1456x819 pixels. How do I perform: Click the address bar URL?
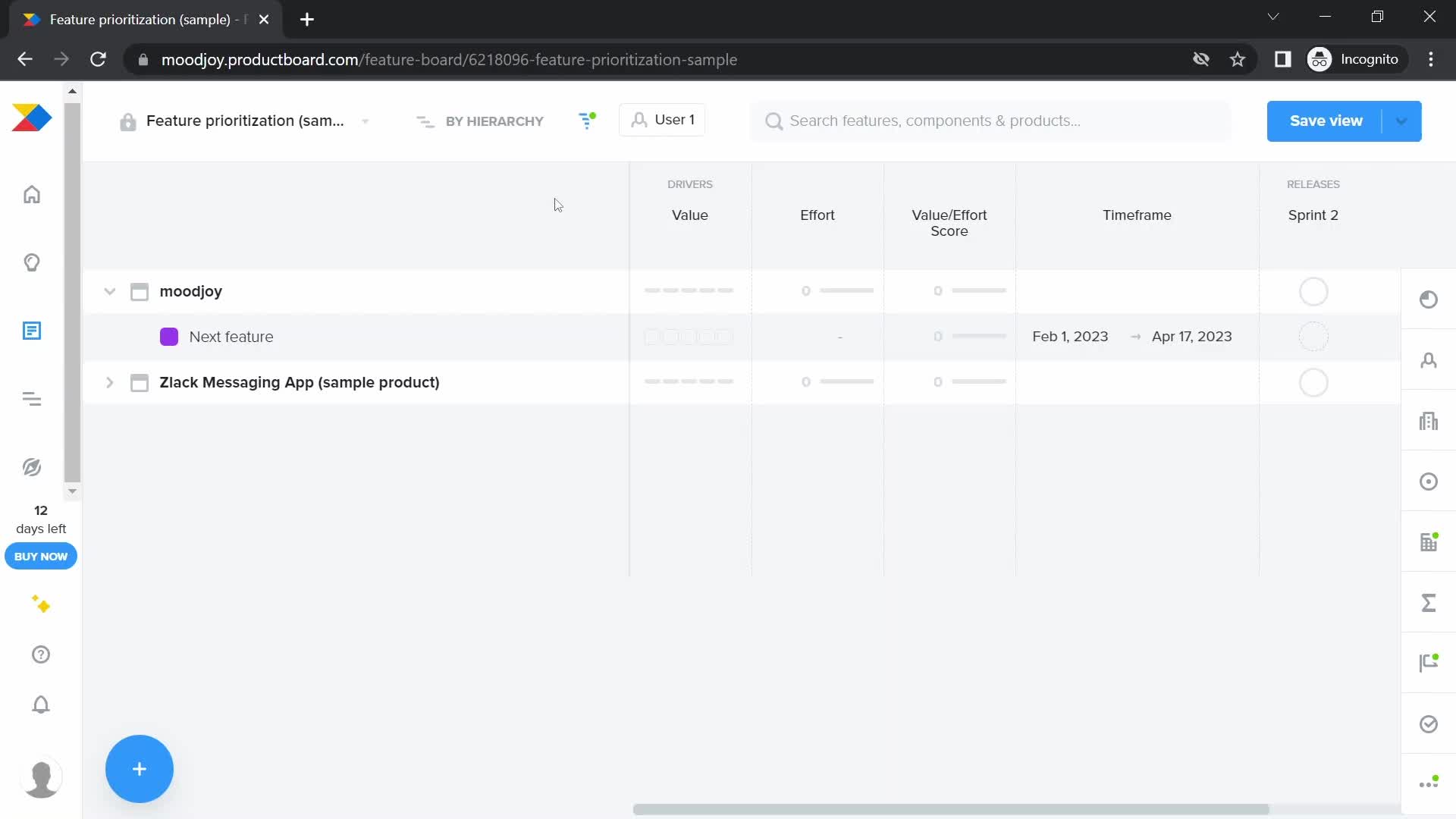tap(449, 59)
